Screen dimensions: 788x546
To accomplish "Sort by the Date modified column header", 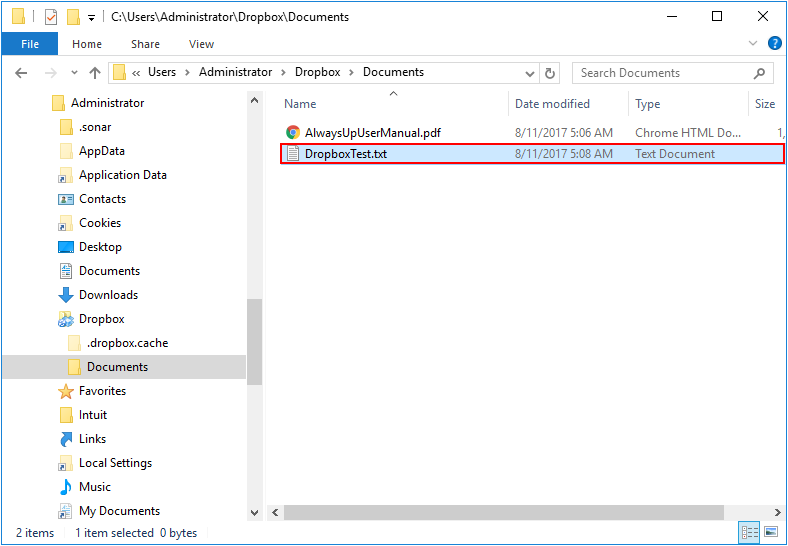I will 568,104.
